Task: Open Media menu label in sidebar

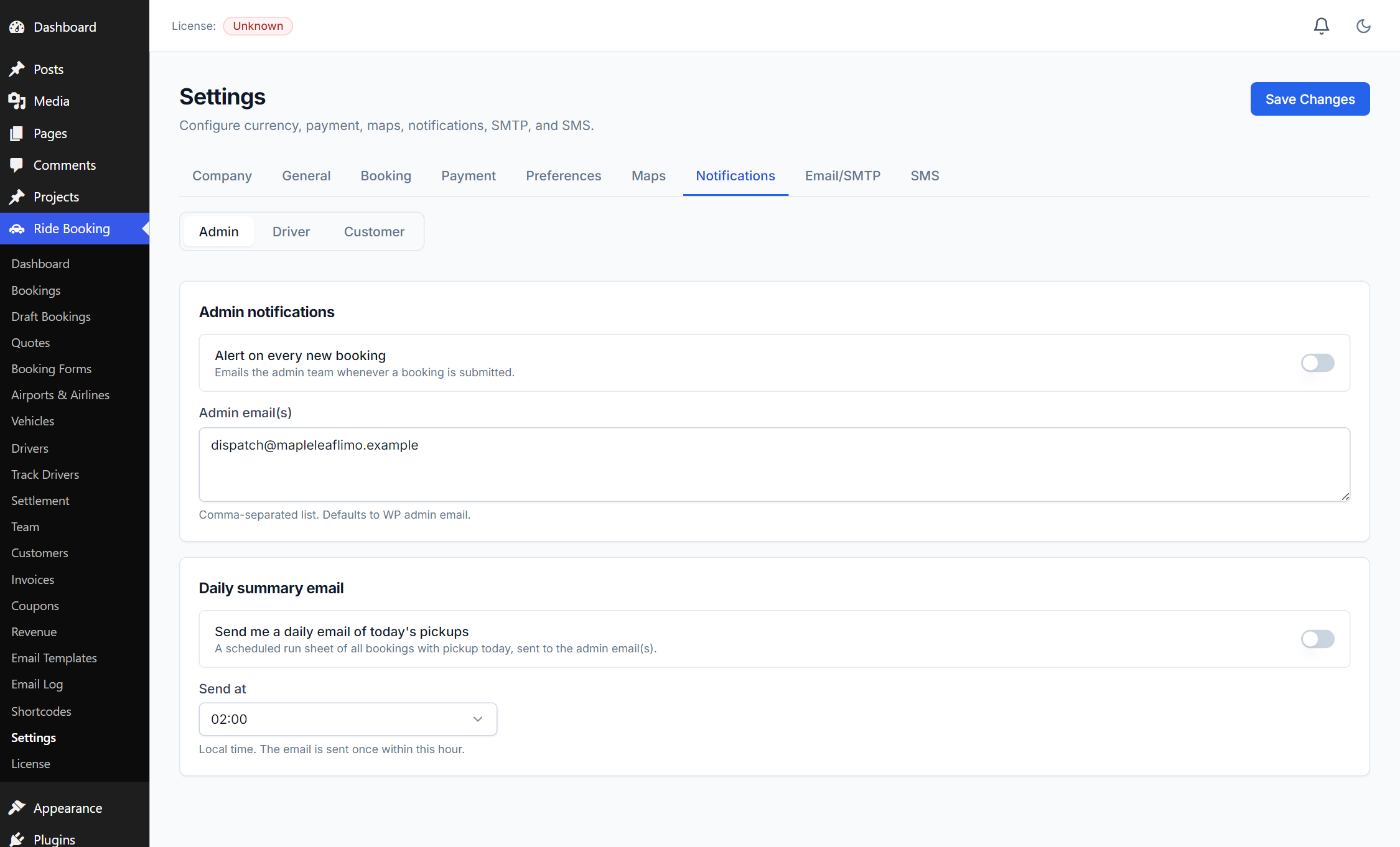Action: click(x=52, y=101)
